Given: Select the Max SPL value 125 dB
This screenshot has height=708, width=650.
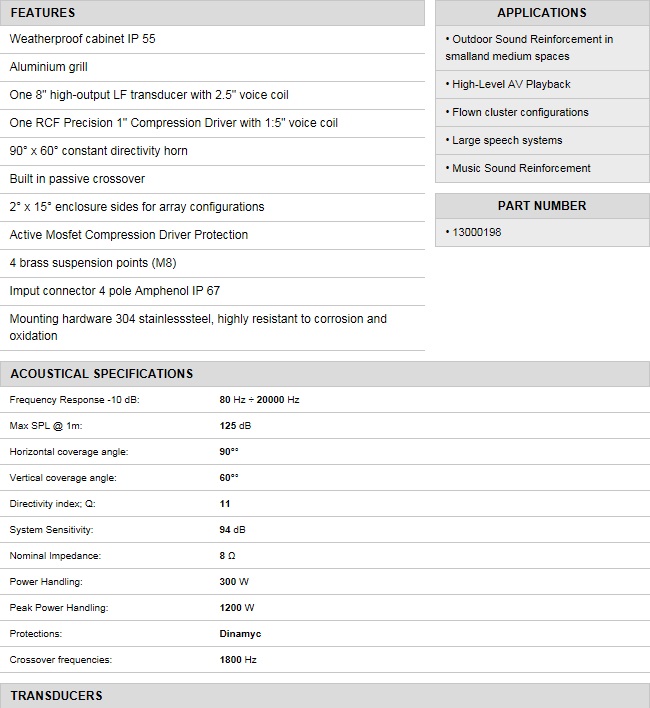Looking at the screenshot, I should [x=235, y=426].
